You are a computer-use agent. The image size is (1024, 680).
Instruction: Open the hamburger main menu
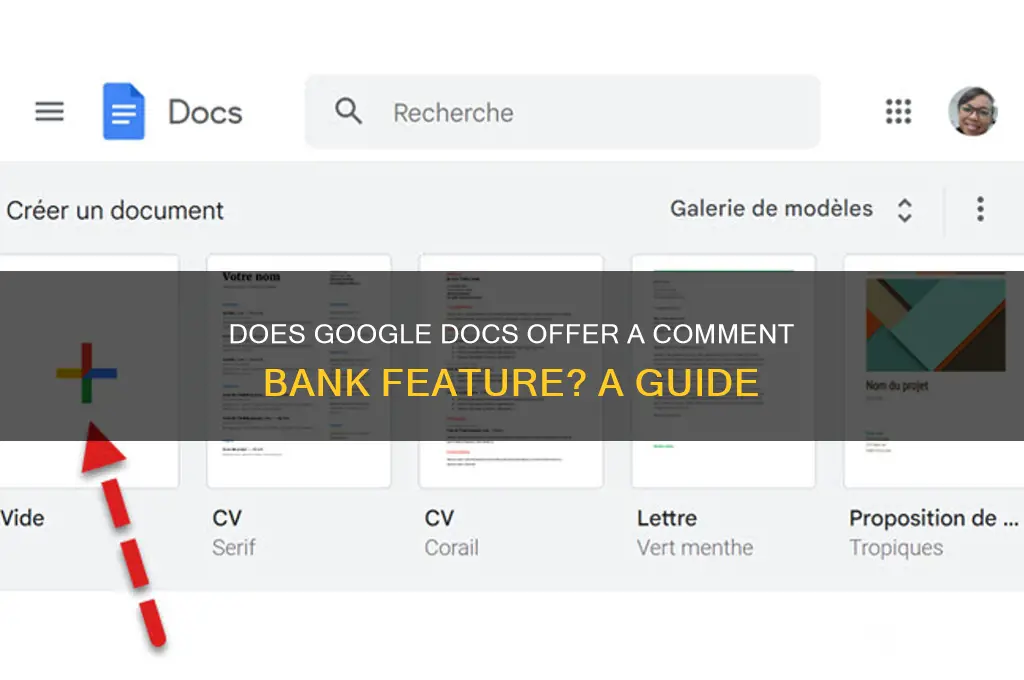pos(50,112)
